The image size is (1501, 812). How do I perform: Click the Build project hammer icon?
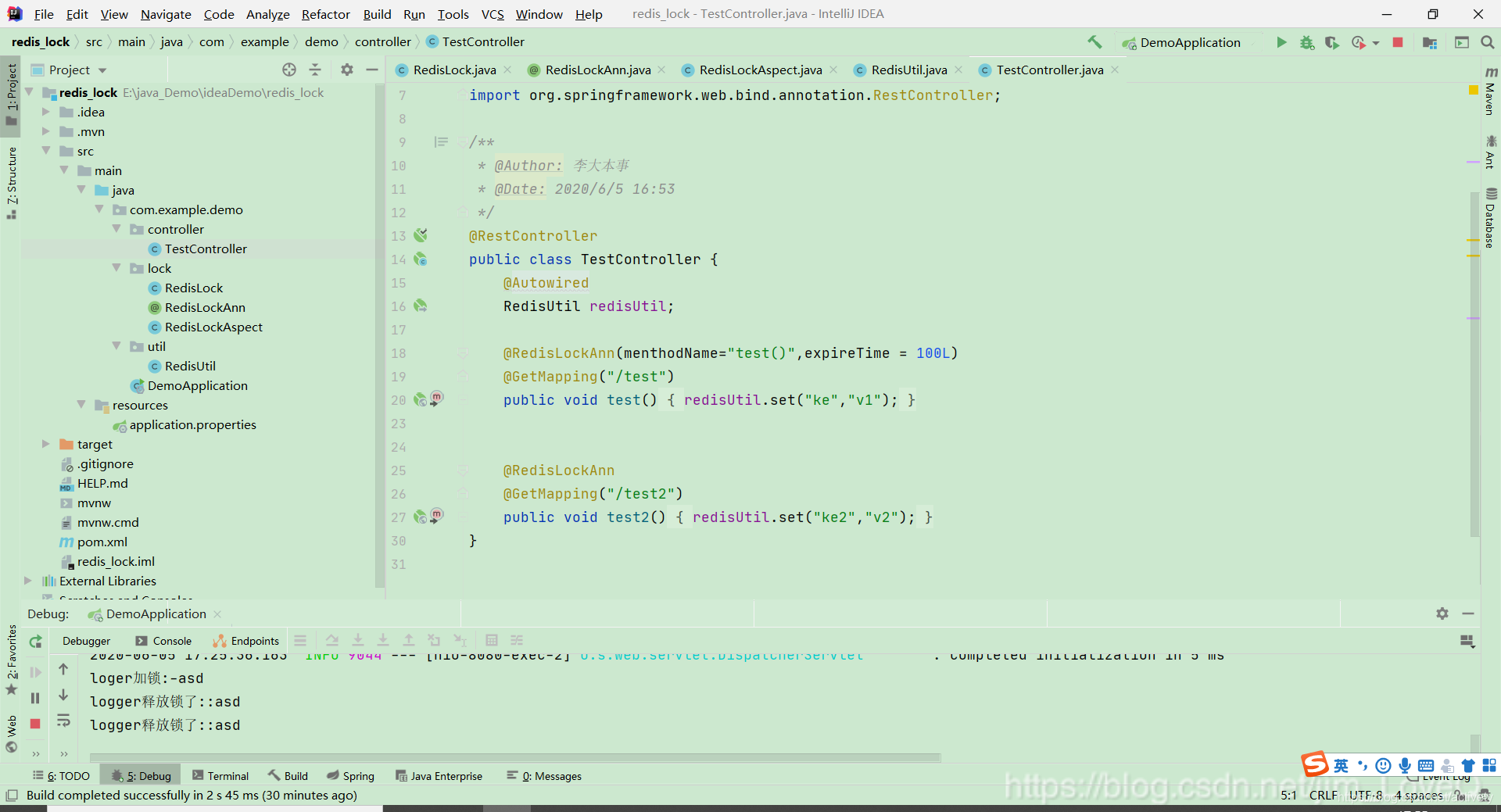(x=1094, y=42)
